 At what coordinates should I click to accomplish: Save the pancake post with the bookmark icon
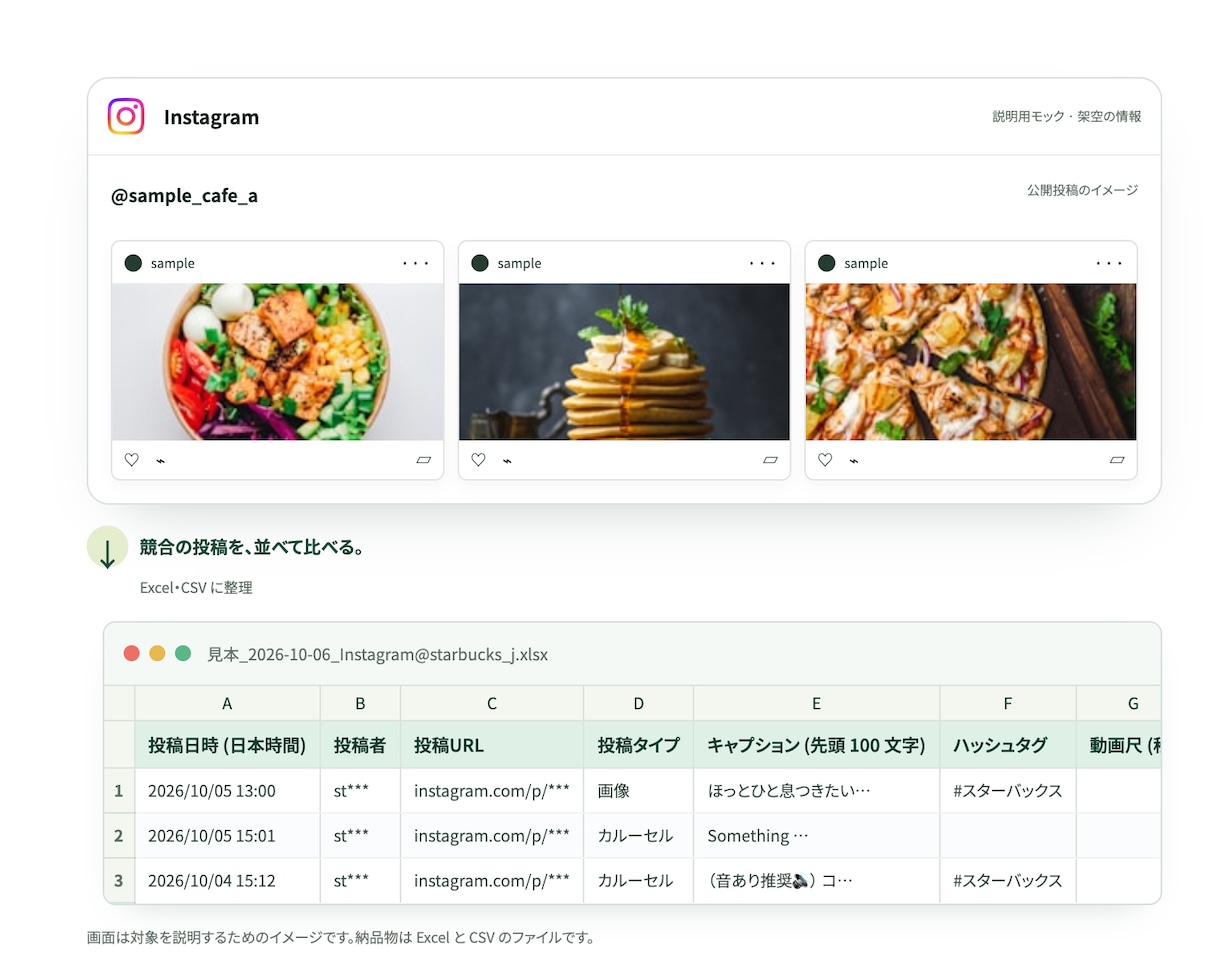coord(770,460)
